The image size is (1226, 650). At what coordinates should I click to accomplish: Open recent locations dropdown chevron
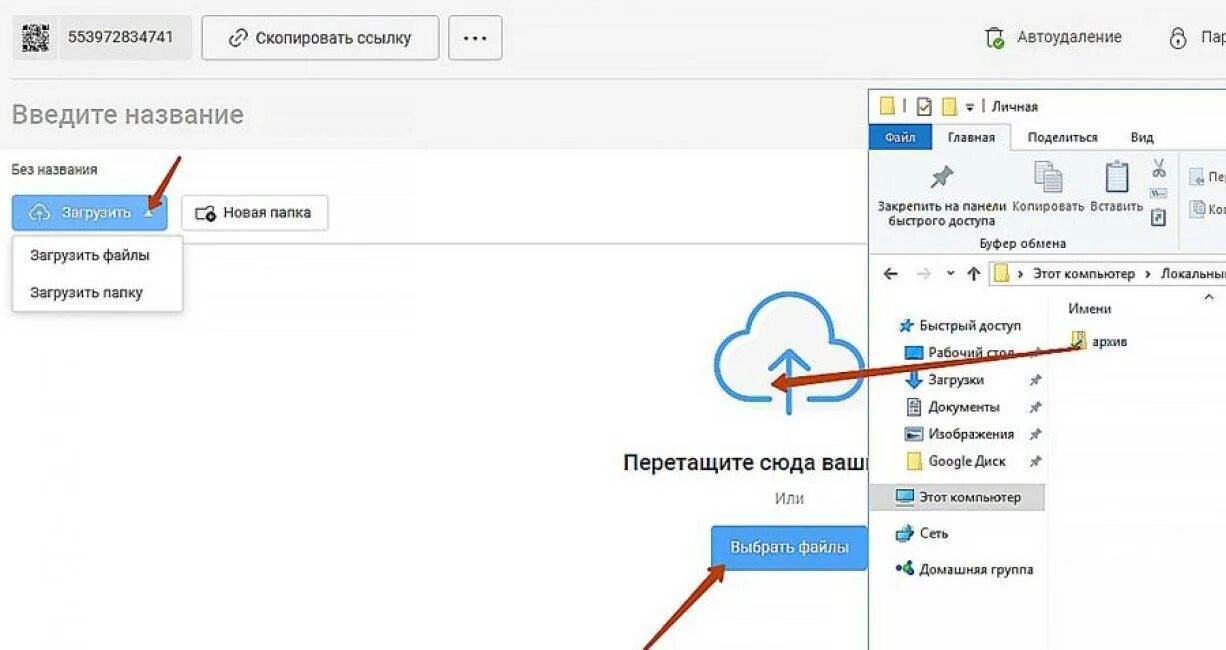tap(950, 273)
